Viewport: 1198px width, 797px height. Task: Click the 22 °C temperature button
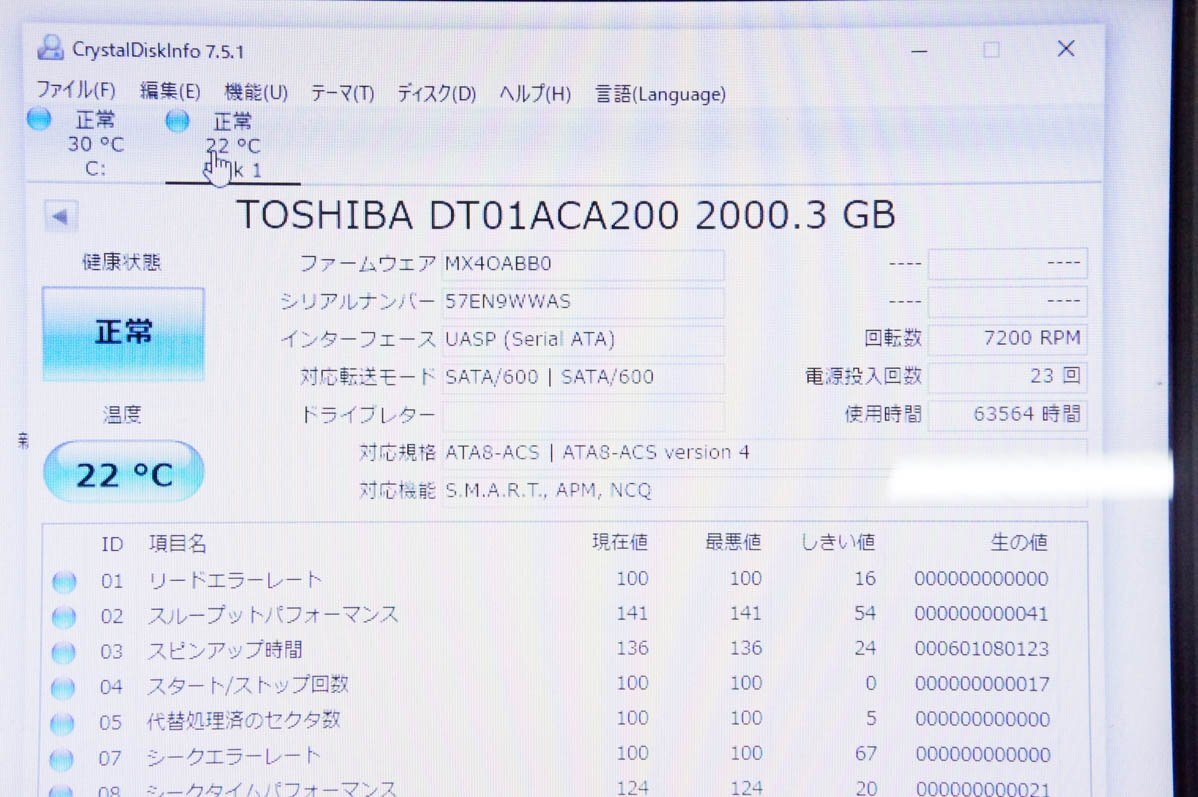point(124,472)
